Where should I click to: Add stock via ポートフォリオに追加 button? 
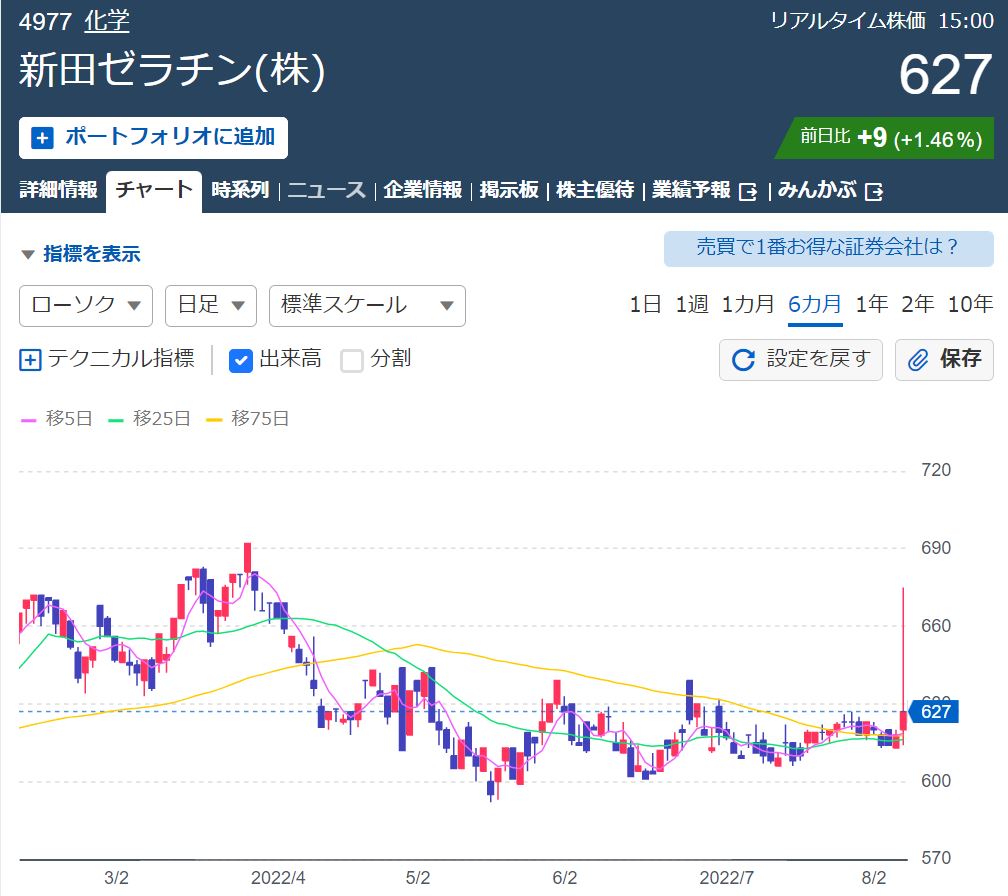pyautogui.click(x=154, y=138)
